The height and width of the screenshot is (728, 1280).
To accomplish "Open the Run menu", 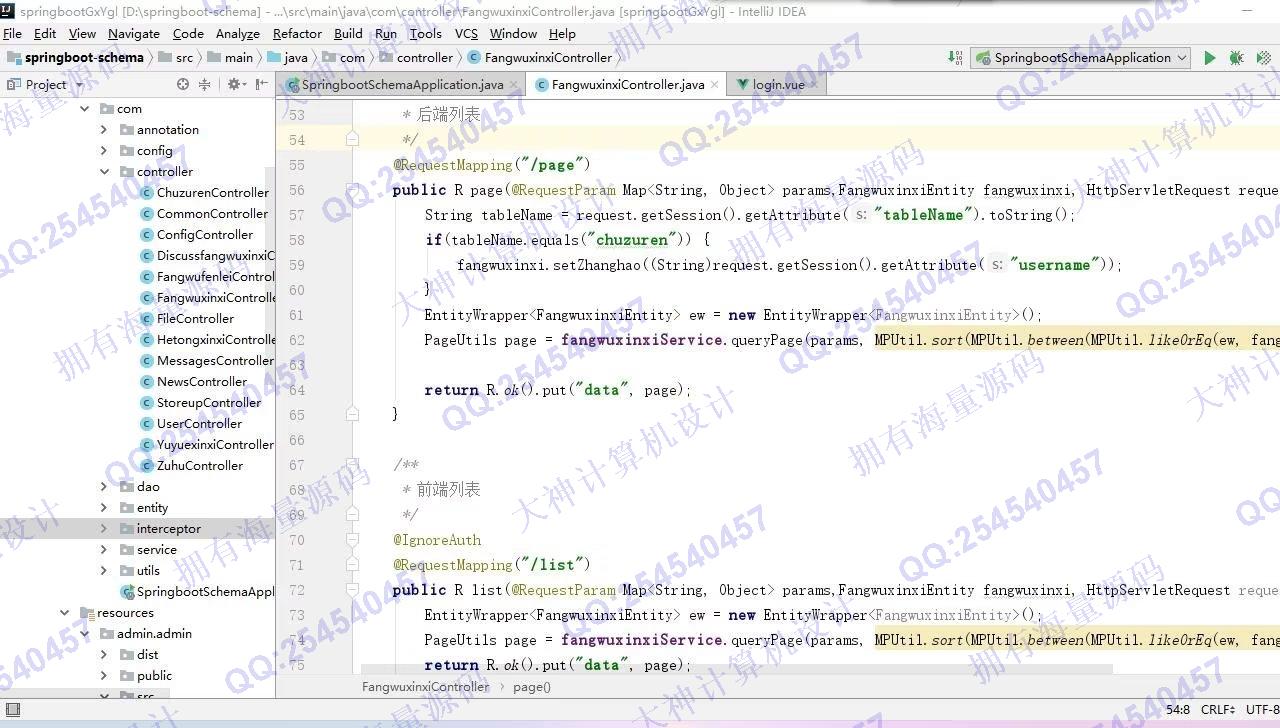I will (386, 33).
